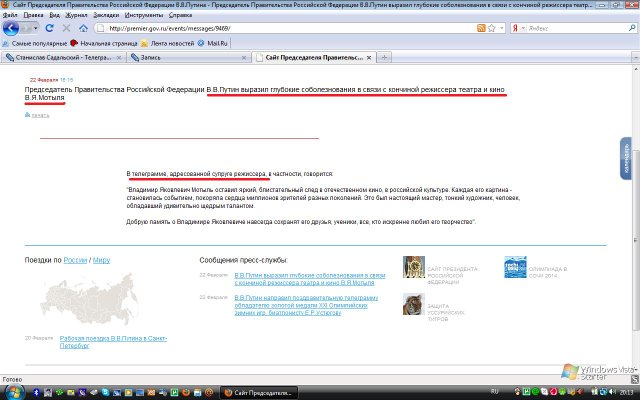640x400 pixels.
Task: Click the browser Back arrow button
Action: point(10,28)
